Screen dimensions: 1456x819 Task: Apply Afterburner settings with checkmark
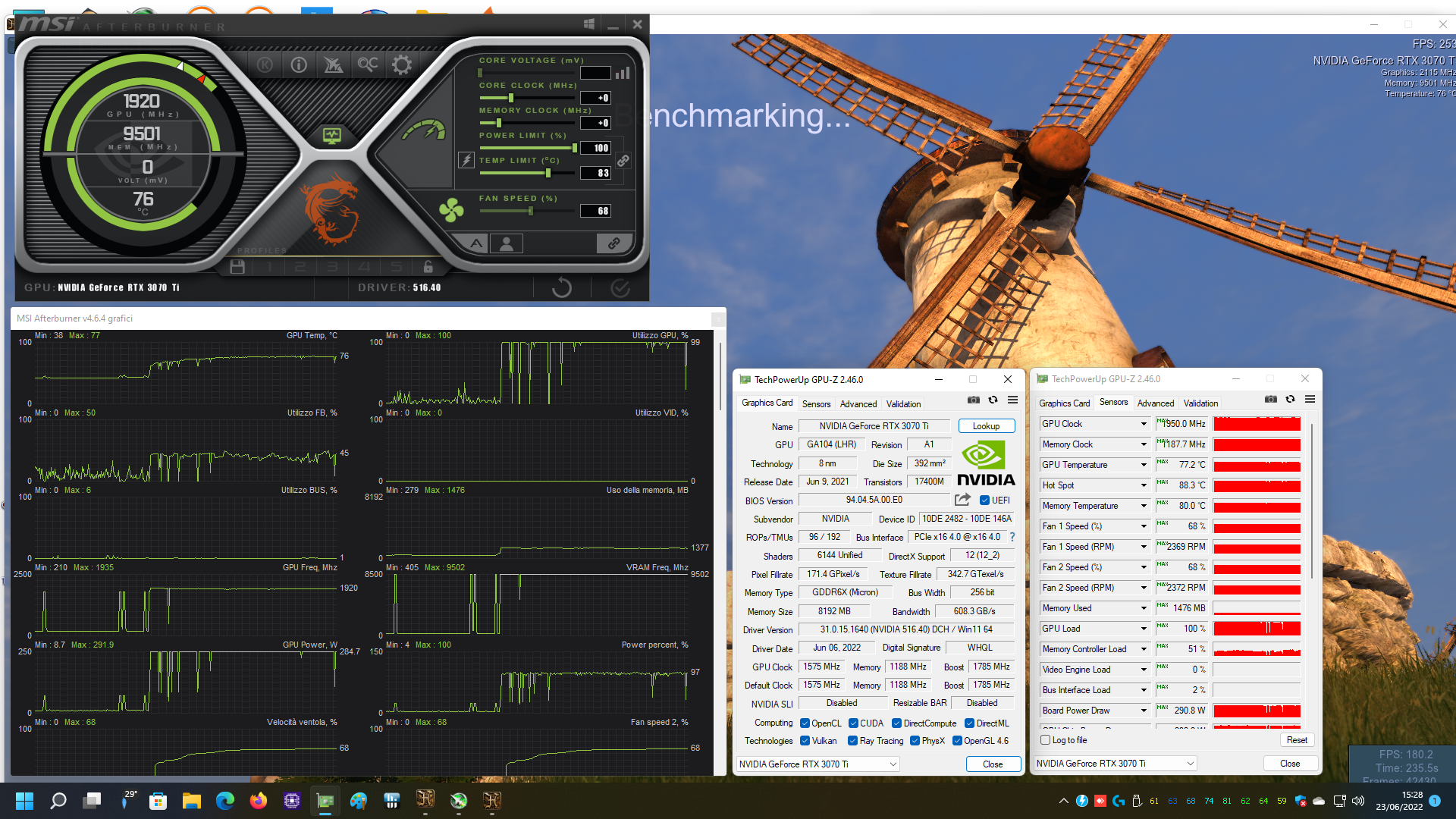pyautogui.click(x=620, y=287)
